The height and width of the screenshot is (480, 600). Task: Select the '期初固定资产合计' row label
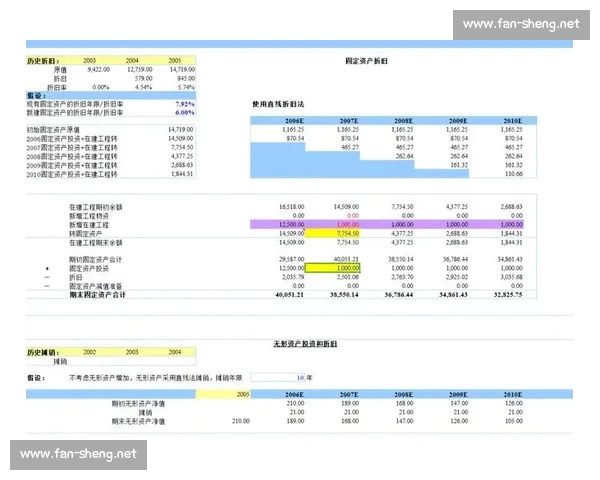(96, 260)
